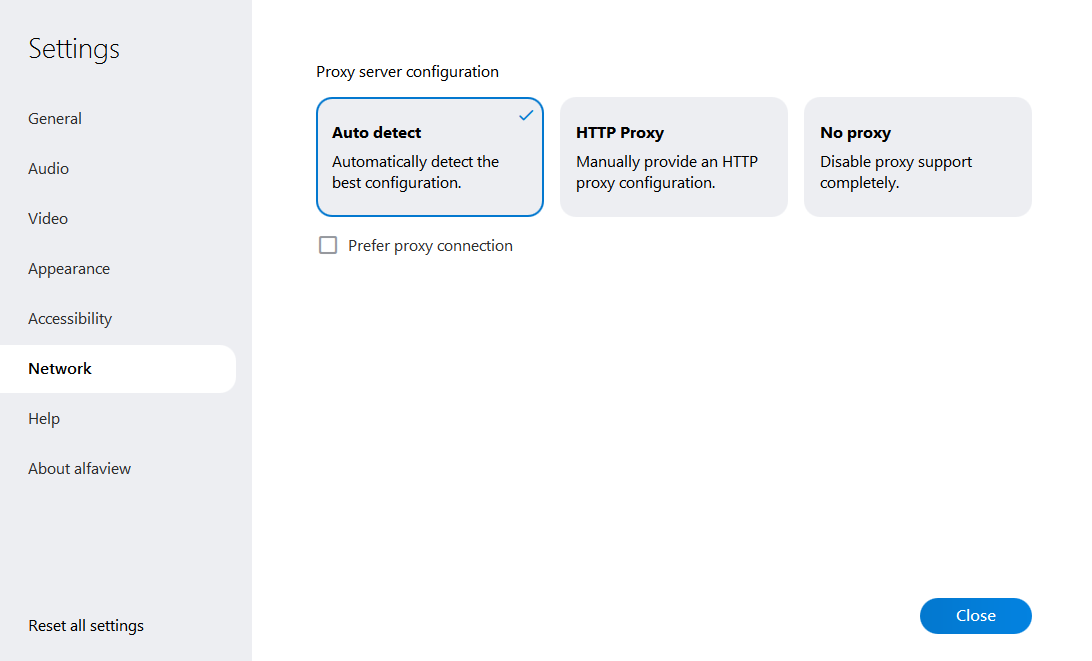Screen dimensions: 1092x661
Task: Click the Proxy server configuration label
Action: tap(407, 72)
